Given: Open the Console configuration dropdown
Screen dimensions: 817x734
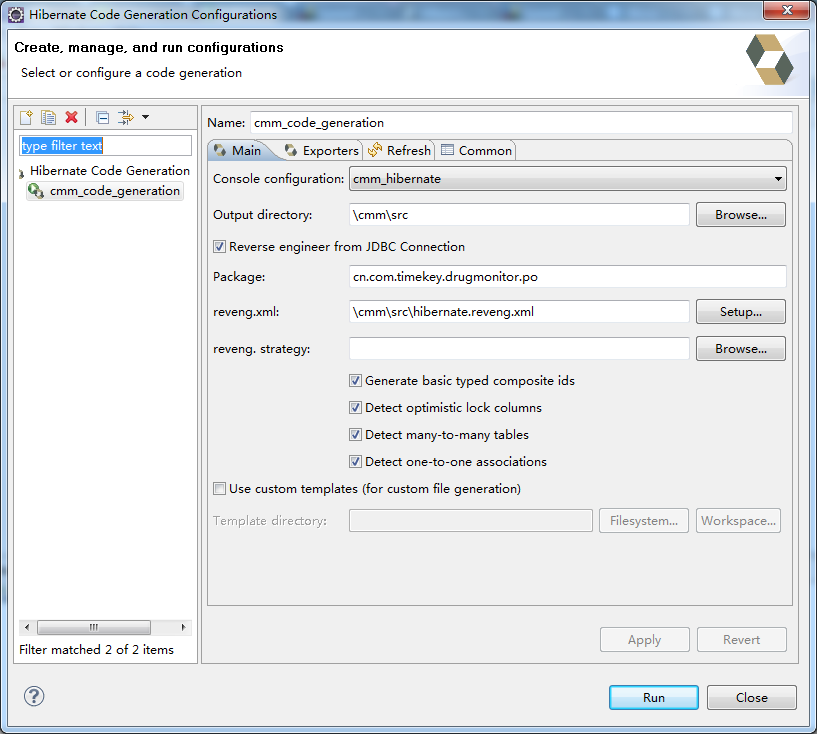Looking at the screenshot, I should [565, 179].
